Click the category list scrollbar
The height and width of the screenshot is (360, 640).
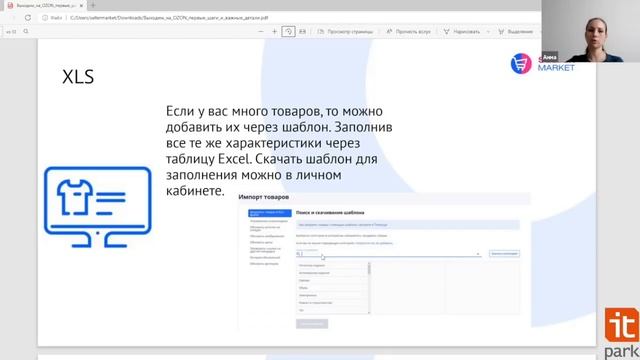pos(369,288)
